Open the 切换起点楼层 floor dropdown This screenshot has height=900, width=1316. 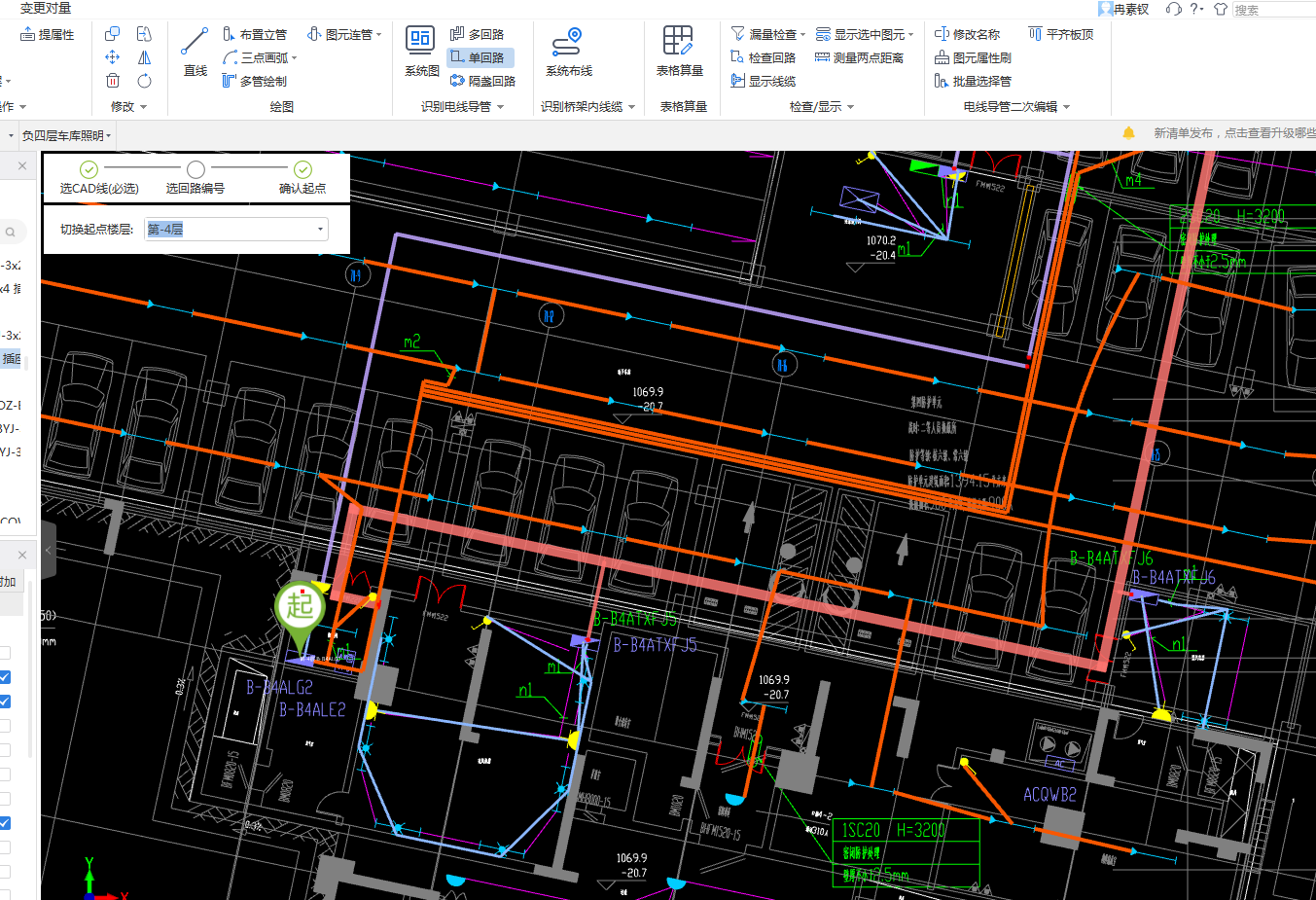[320, 229]
